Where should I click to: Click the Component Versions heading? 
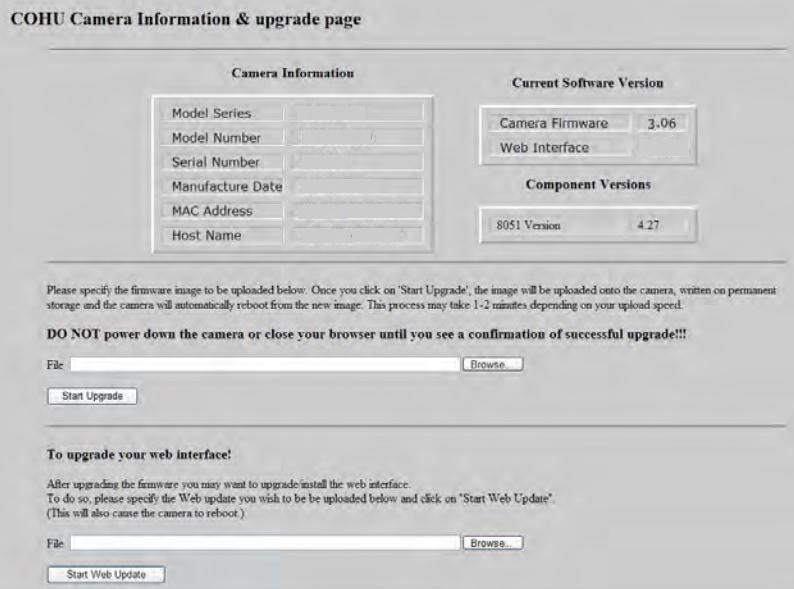[588, 184]
